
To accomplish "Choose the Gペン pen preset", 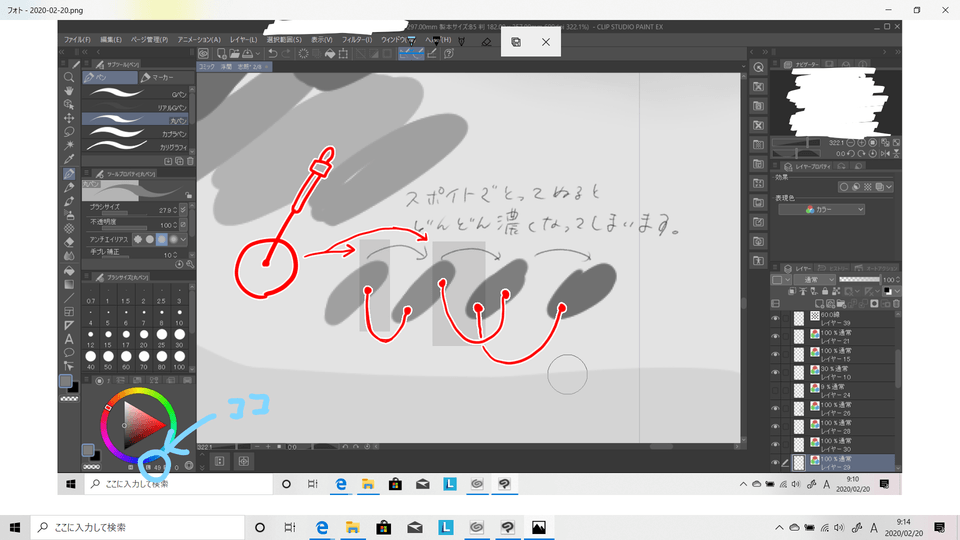I will click(136, 94).
